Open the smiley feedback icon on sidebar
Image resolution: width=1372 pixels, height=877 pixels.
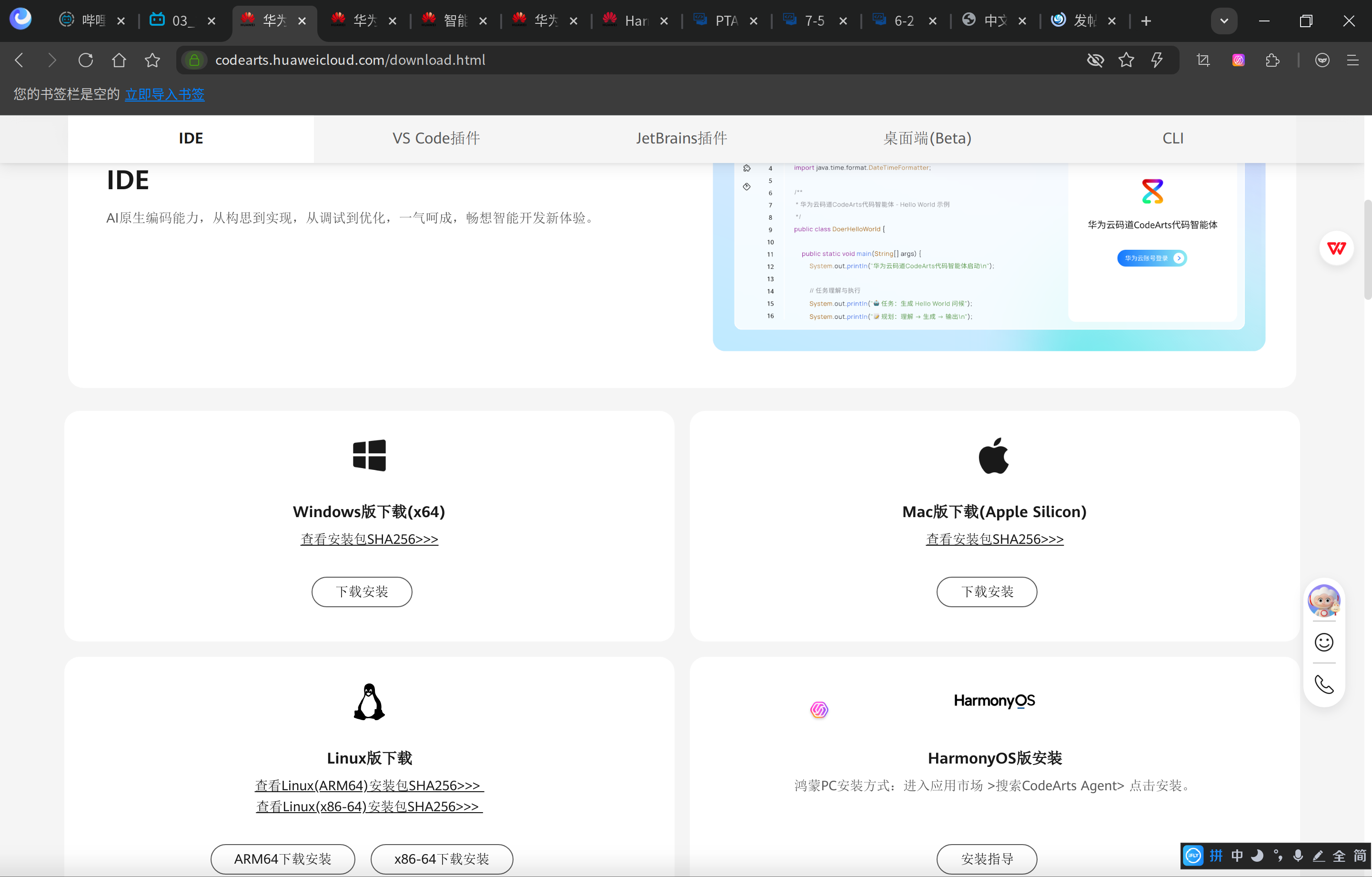coord(1323,642)
